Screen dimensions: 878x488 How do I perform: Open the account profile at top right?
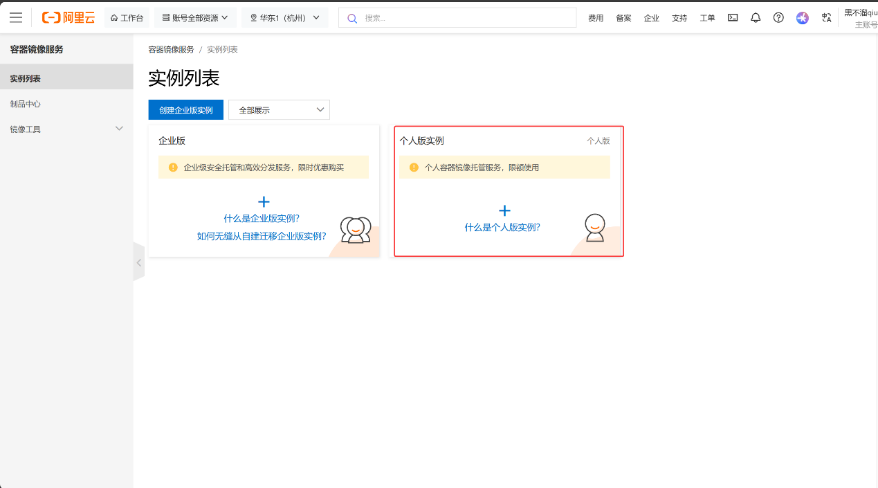tap(861, 18)
